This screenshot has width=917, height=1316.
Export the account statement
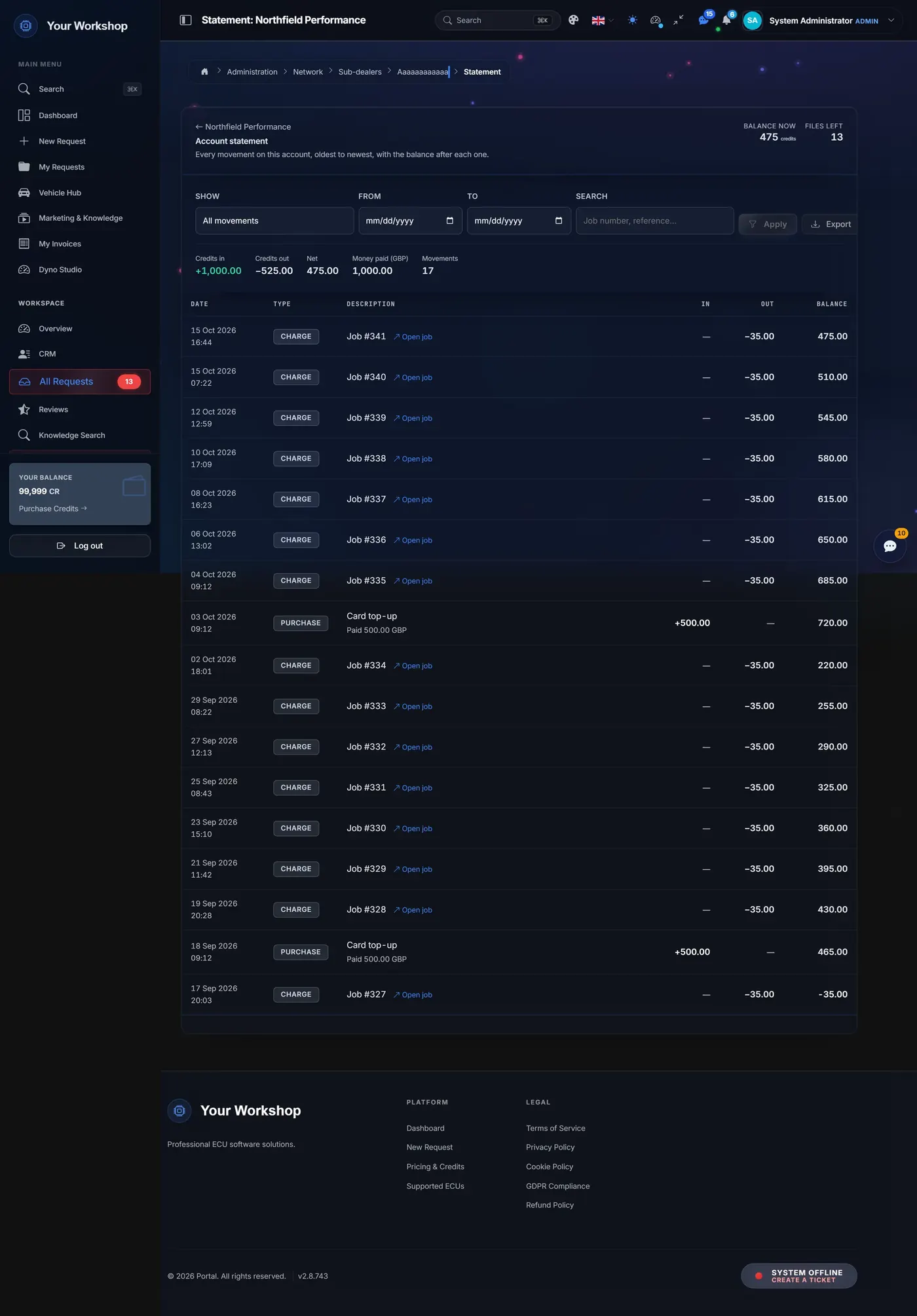click(x=831, y=224)
